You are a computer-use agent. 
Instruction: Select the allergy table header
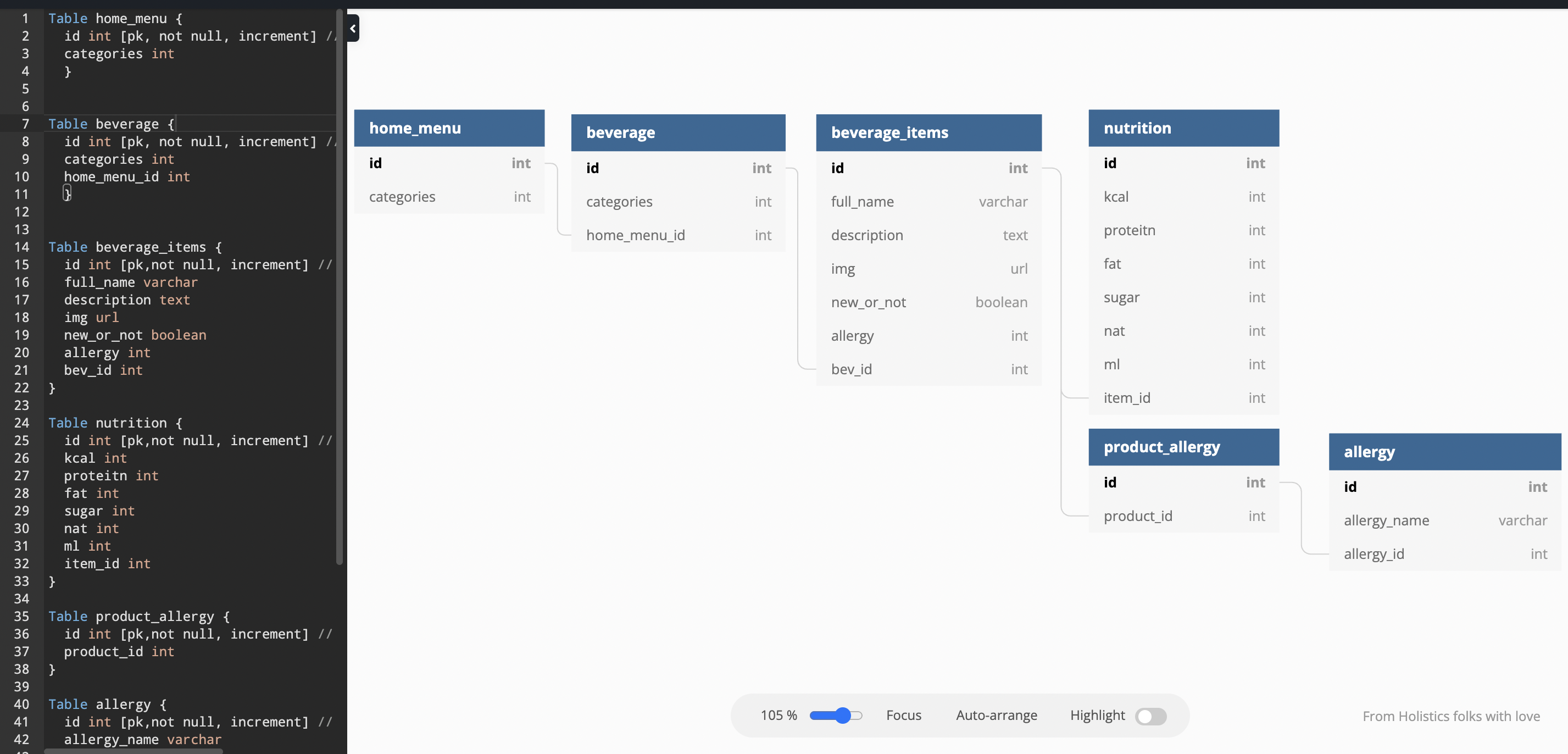[x=1444, y=451]
